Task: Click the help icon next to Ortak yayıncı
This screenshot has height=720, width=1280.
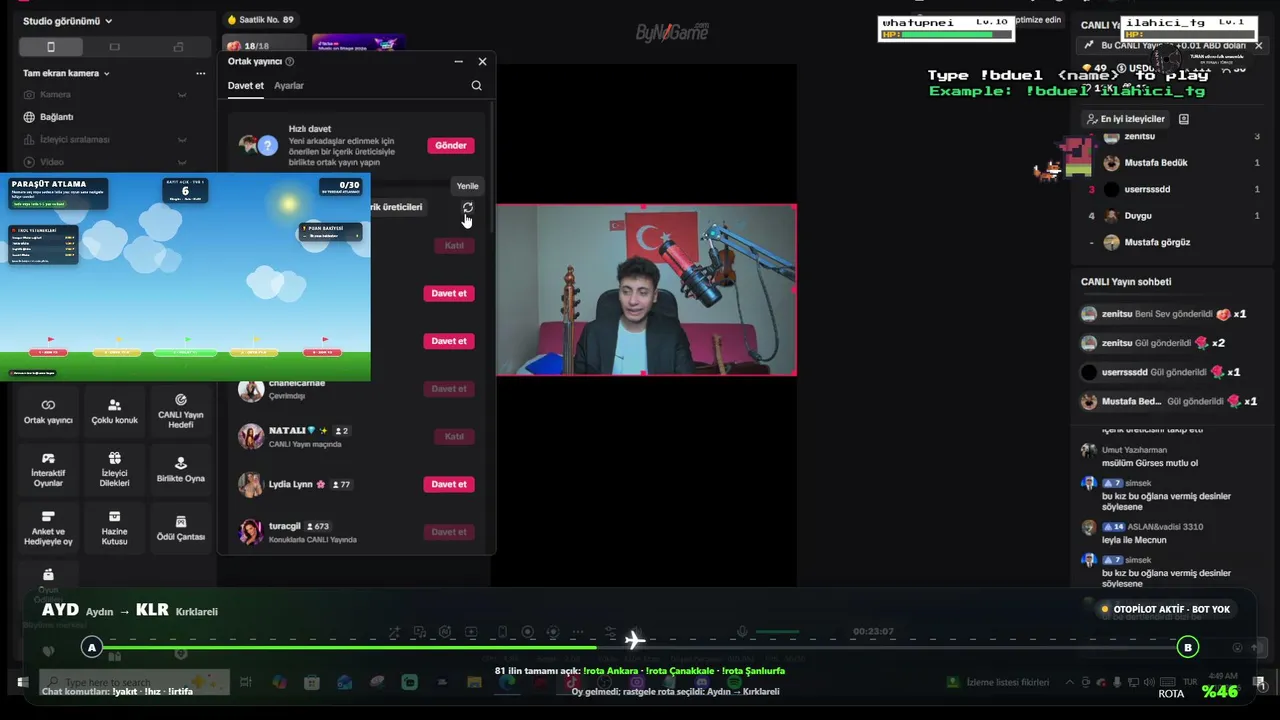Action: pyautogui.click(x=290, y=62)
